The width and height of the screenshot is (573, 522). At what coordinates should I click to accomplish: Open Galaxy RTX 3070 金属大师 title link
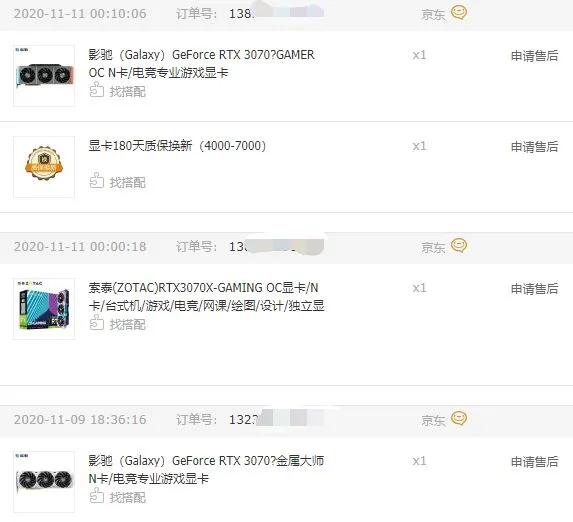(x=206, y=469)
